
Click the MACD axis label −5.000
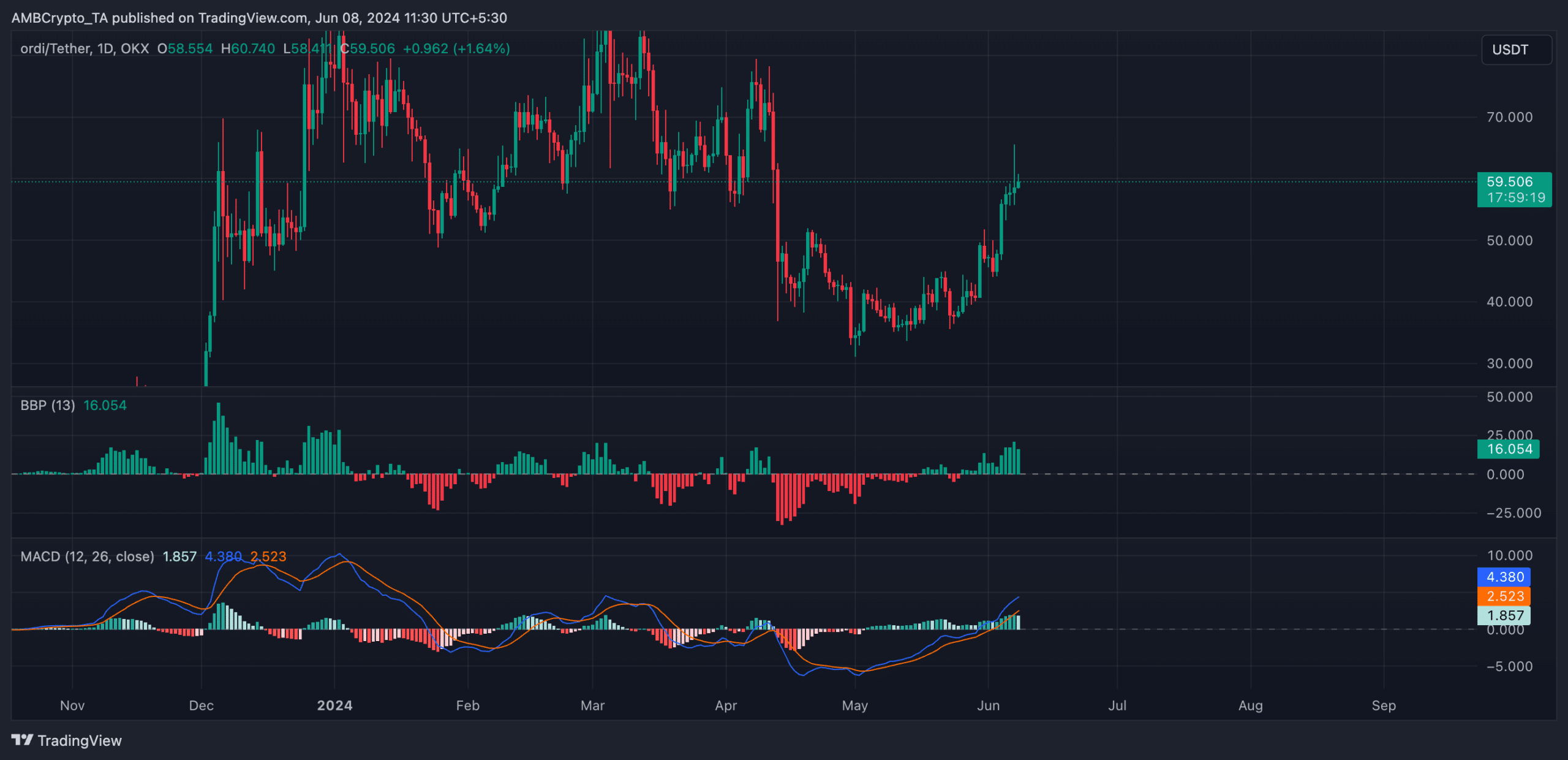[x=1510, y=666]
